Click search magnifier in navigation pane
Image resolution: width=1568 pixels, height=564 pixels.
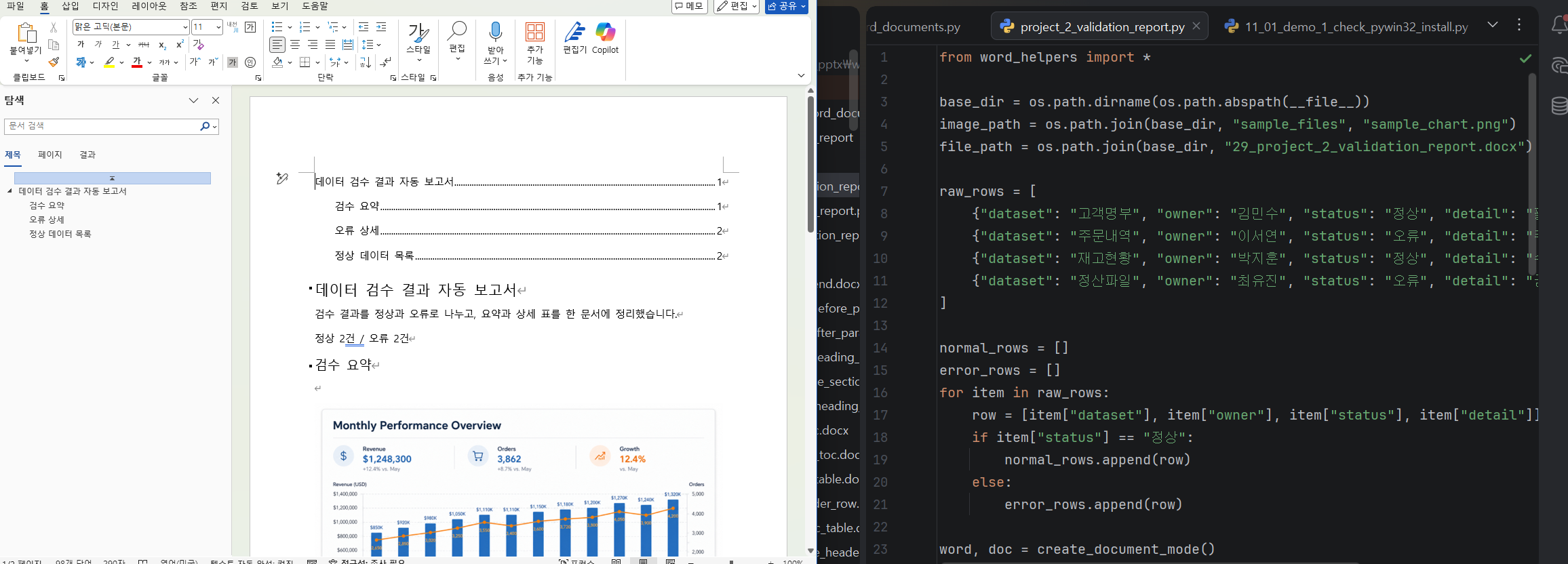(205, 126)
